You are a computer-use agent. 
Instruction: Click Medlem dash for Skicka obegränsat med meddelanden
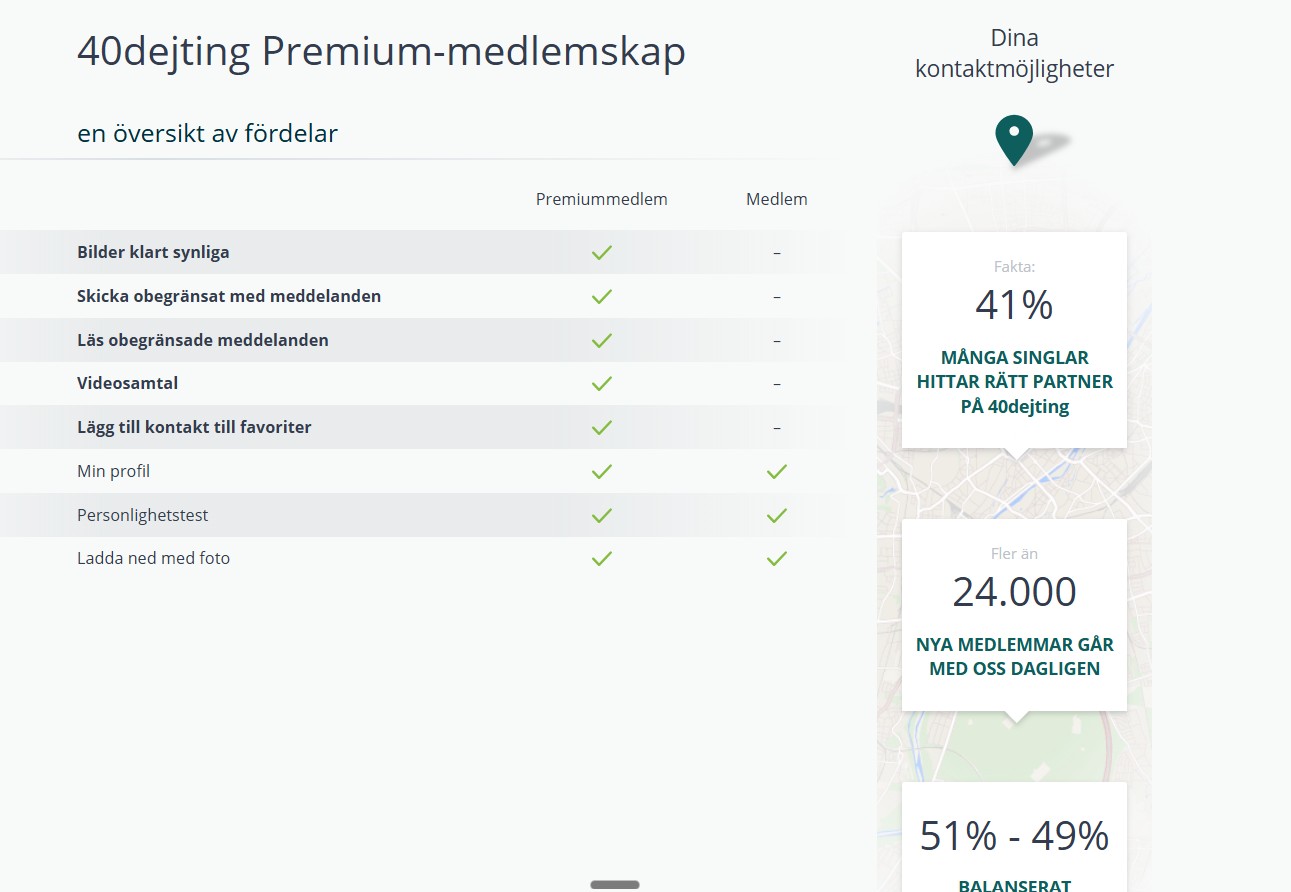777,297
